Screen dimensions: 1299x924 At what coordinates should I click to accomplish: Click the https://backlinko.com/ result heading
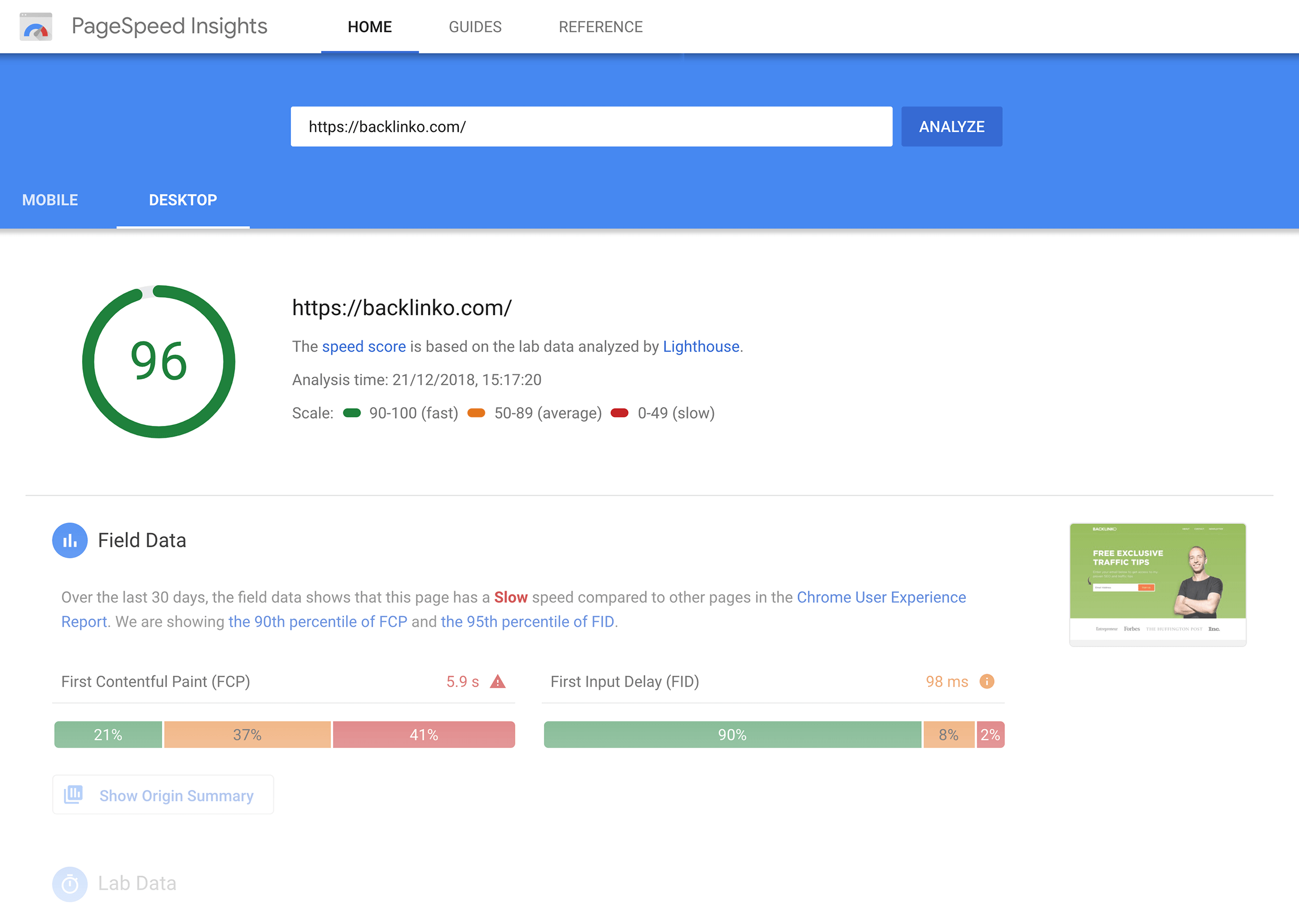click(402, 308)
